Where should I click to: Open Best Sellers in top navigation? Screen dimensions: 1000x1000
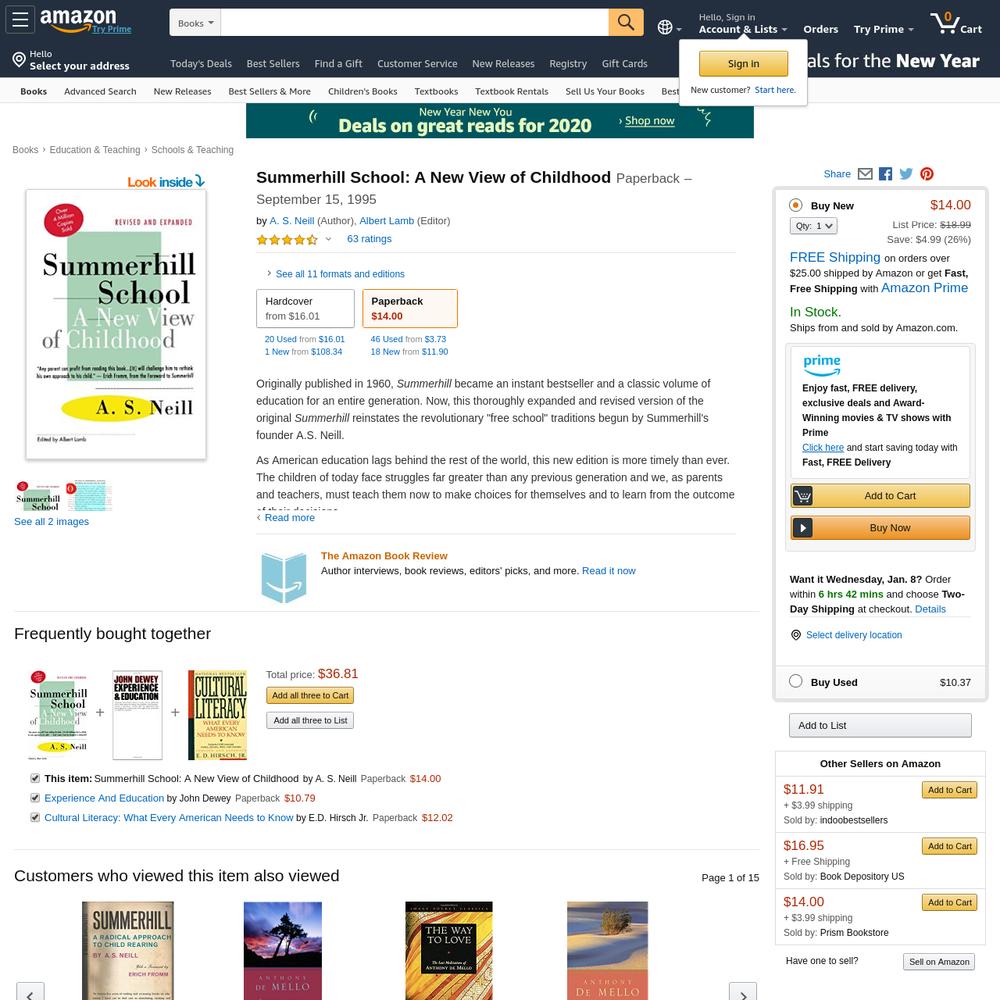coord(273,64)
